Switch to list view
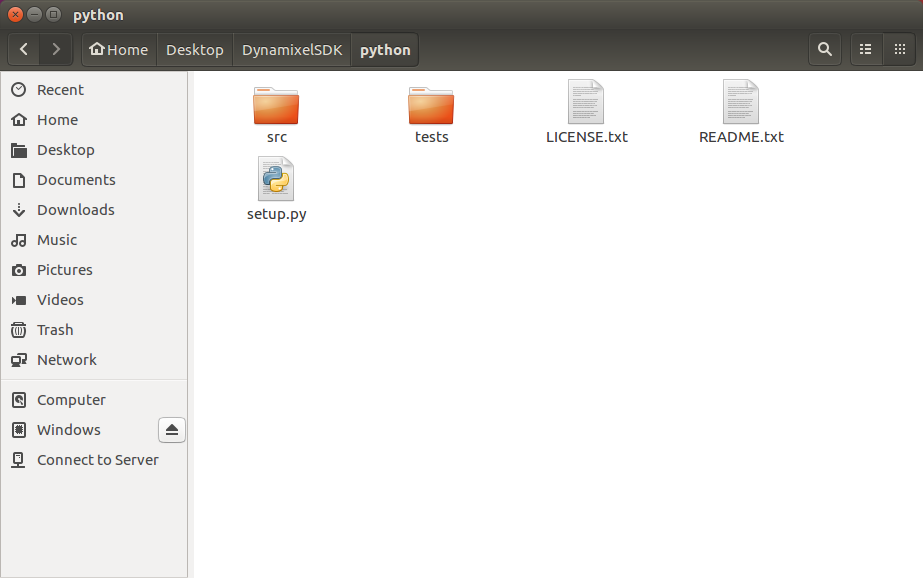Screen dimensions: 923x578 point(866,49)
